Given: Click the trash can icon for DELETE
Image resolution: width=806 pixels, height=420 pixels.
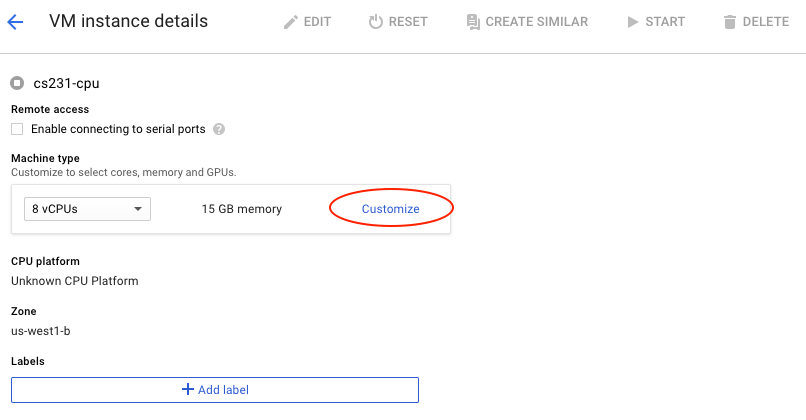Looking at the screenshot, I should (729, 22).
